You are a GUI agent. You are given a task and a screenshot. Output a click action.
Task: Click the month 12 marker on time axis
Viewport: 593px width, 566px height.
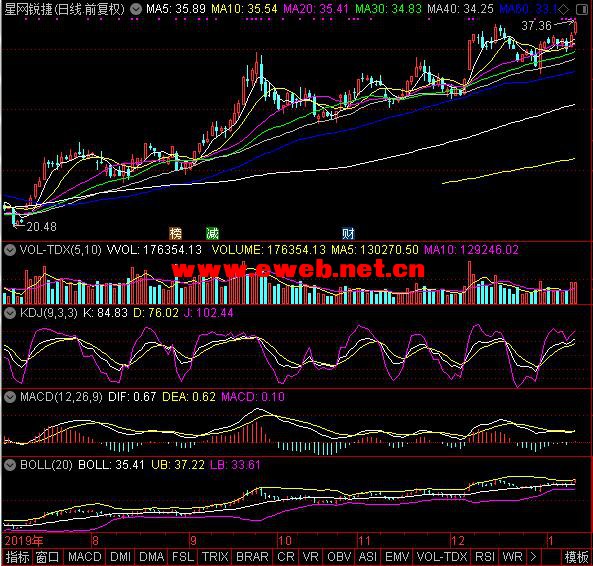click(x=458, y=541)
